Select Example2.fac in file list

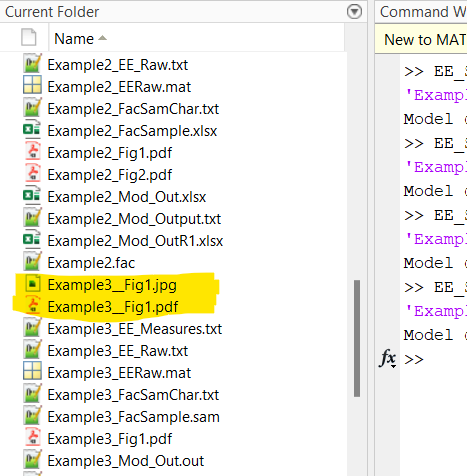coord(91,263)
